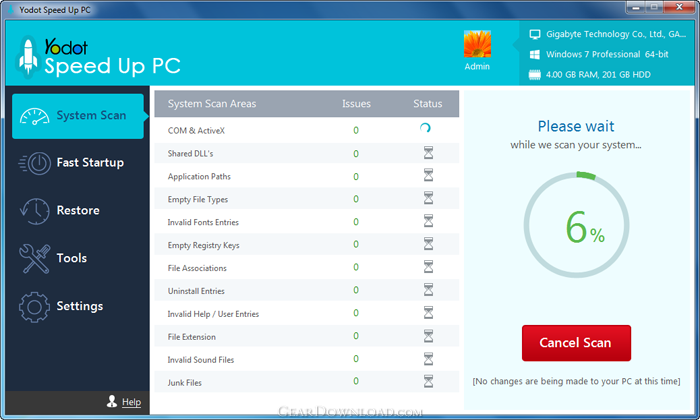The image size is (700, 420).
Task: Cancel the running scan
Action: pyautogui.click(x=576, y=343)
